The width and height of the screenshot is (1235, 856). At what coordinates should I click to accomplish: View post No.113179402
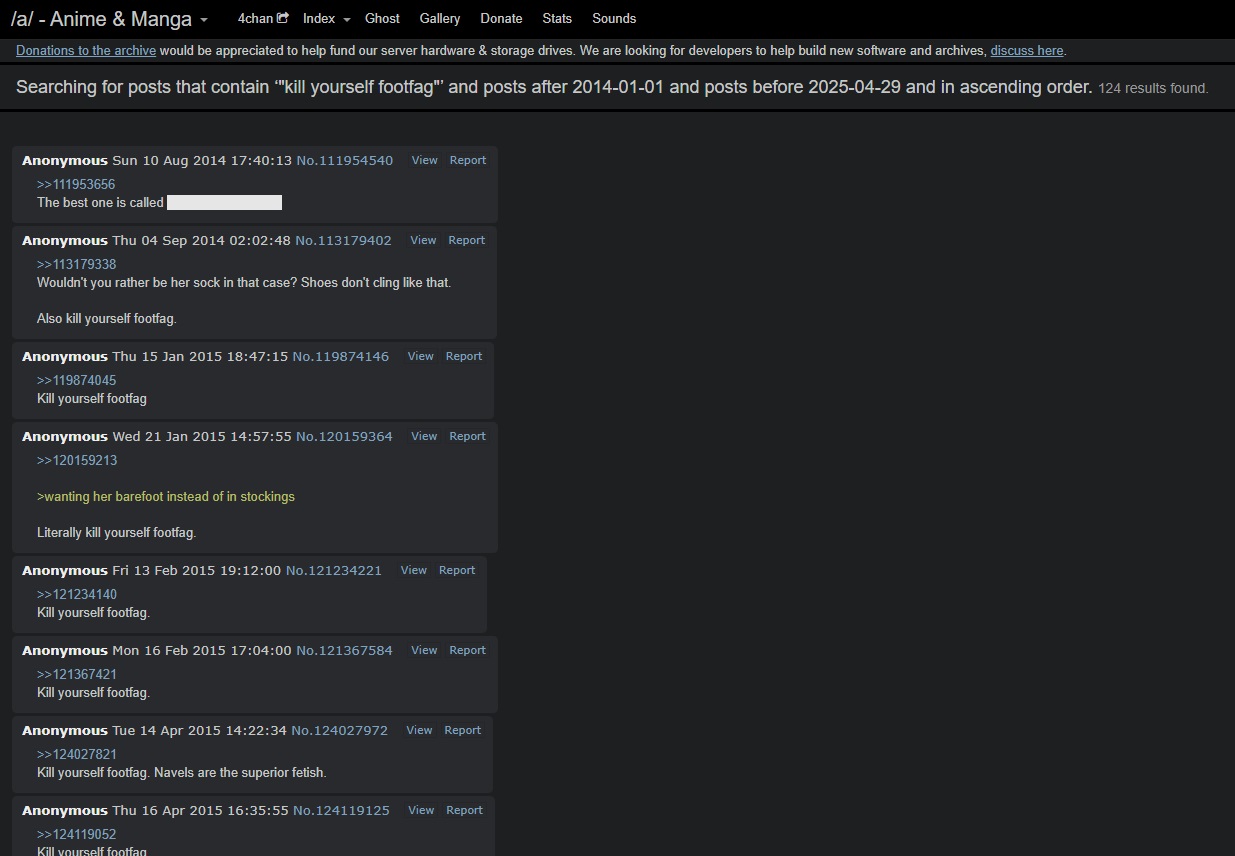coord(424,240)
